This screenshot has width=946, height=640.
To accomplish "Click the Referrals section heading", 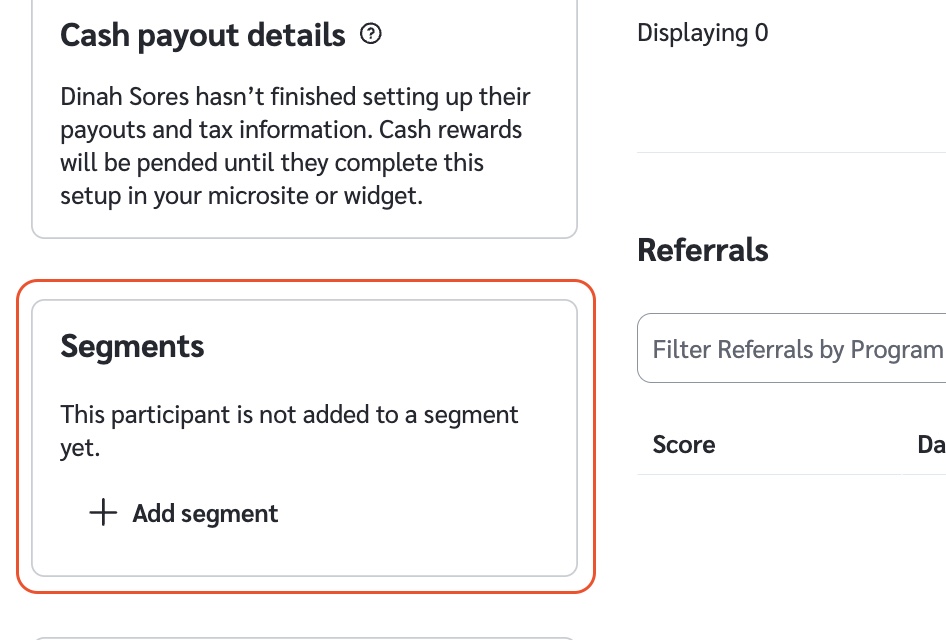I will tap(702, 249).
